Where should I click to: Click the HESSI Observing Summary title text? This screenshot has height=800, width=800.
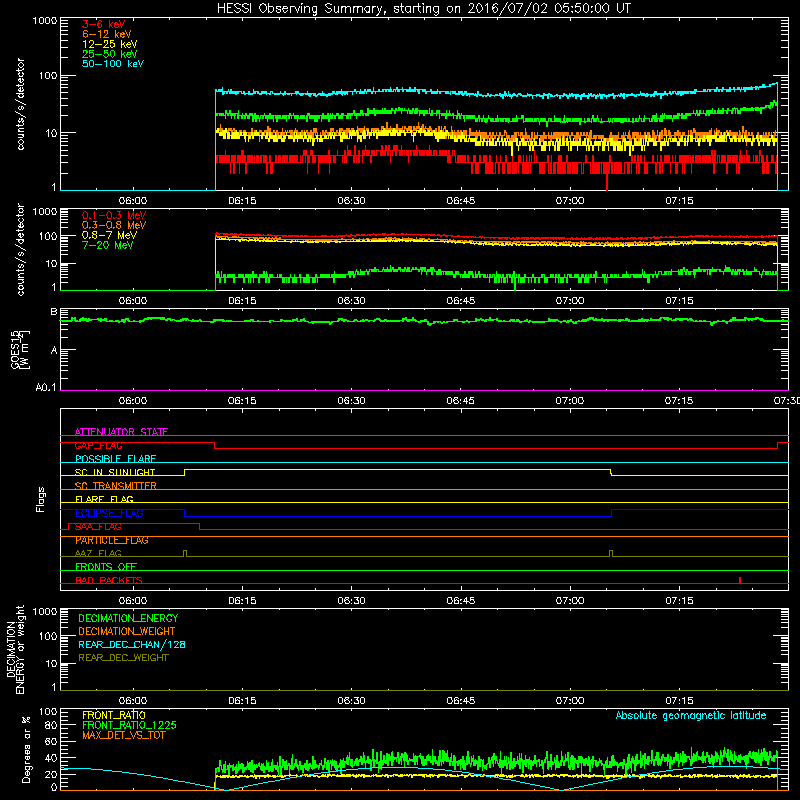[423, 8]
